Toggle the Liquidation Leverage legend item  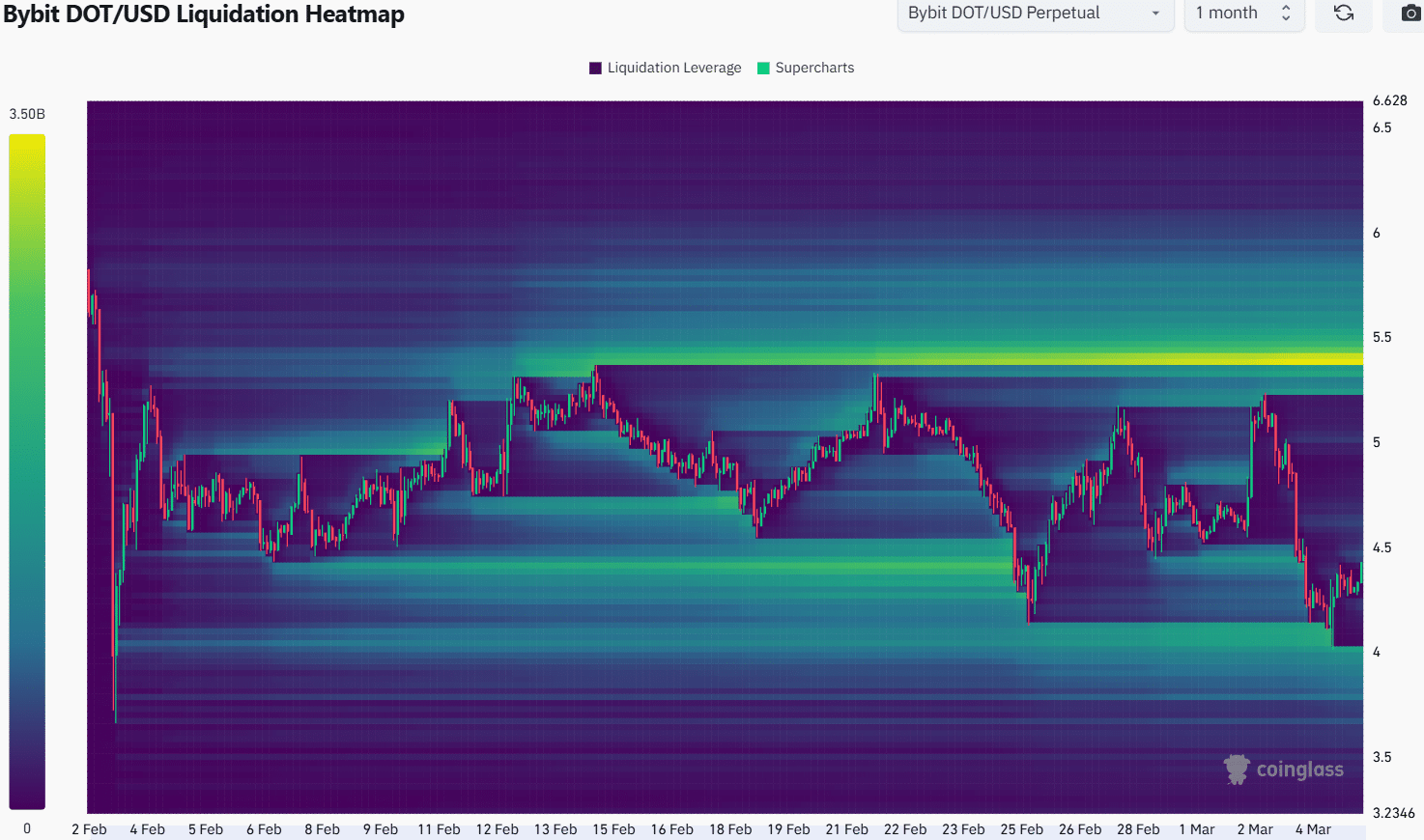pos(665,68)
